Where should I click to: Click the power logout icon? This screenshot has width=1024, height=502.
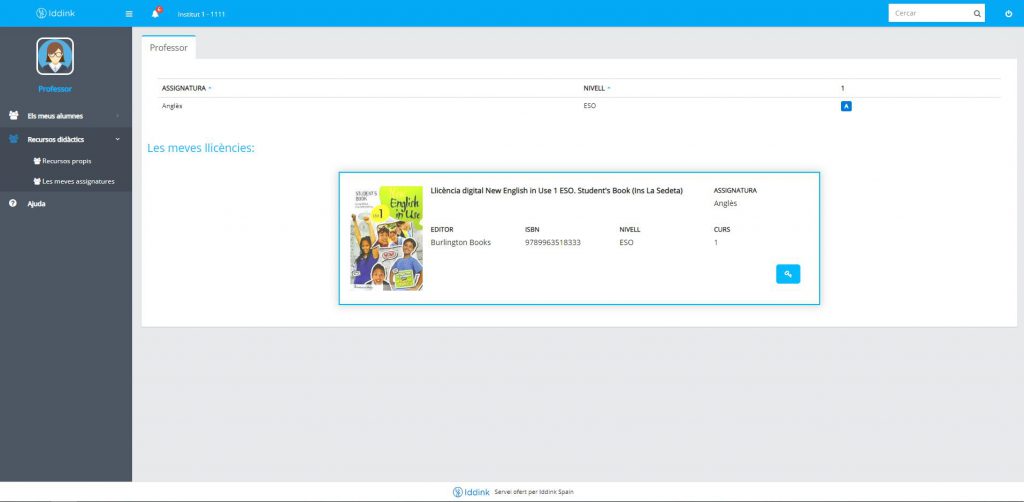coord(1008,14)
